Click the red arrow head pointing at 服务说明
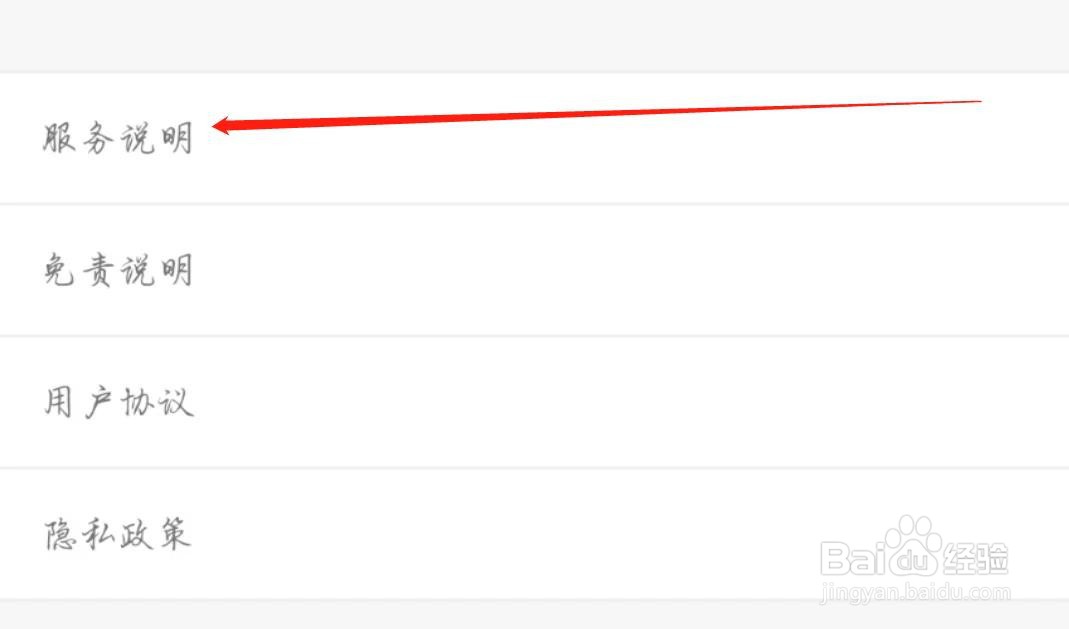This screenshot has height=629, width=1069. coord(222,125)
